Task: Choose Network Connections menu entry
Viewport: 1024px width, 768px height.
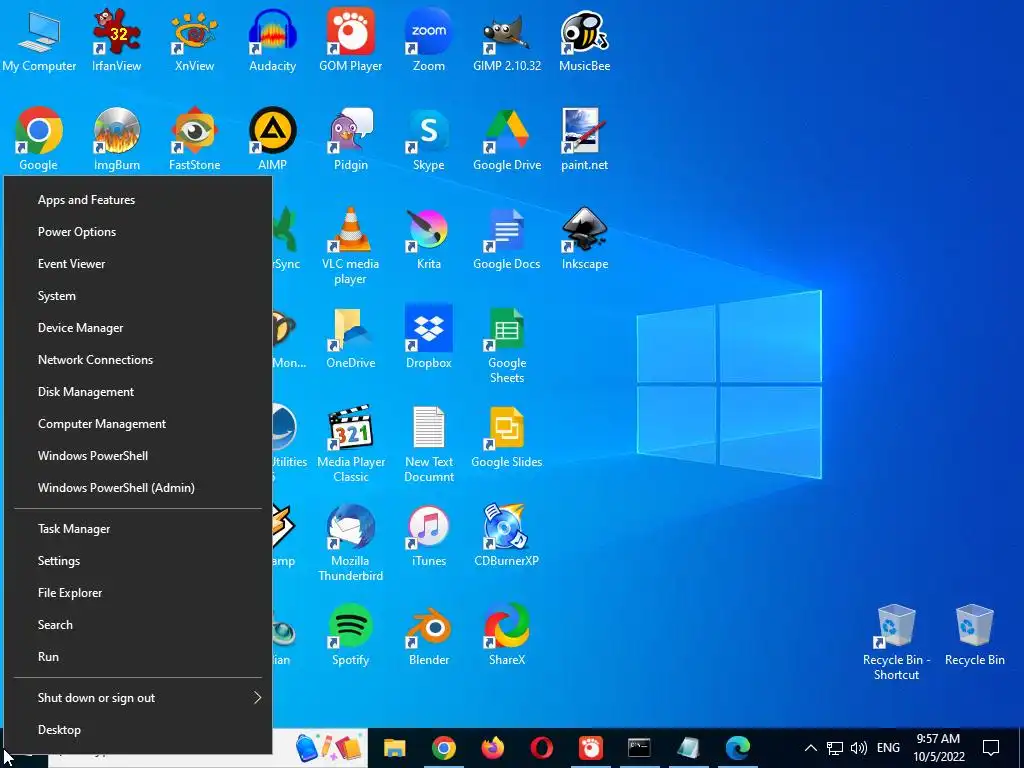Action: point(138,360)
